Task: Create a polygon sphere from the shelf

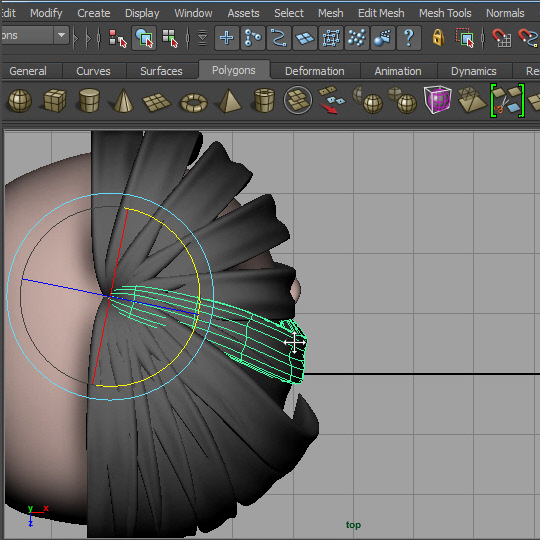Action: pyautogui.click(x=20, y=101)
